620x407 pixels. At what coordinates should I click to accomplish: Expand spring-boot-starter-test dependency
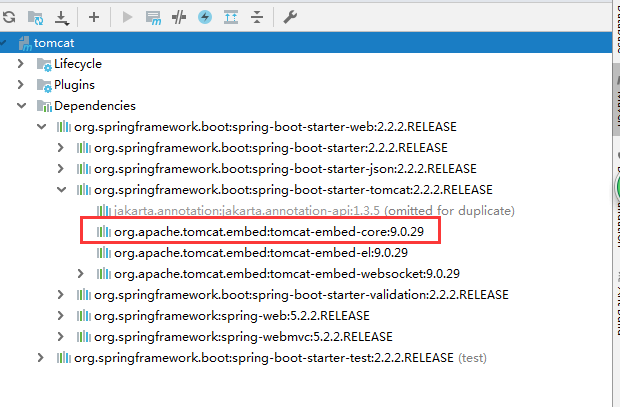40,358
